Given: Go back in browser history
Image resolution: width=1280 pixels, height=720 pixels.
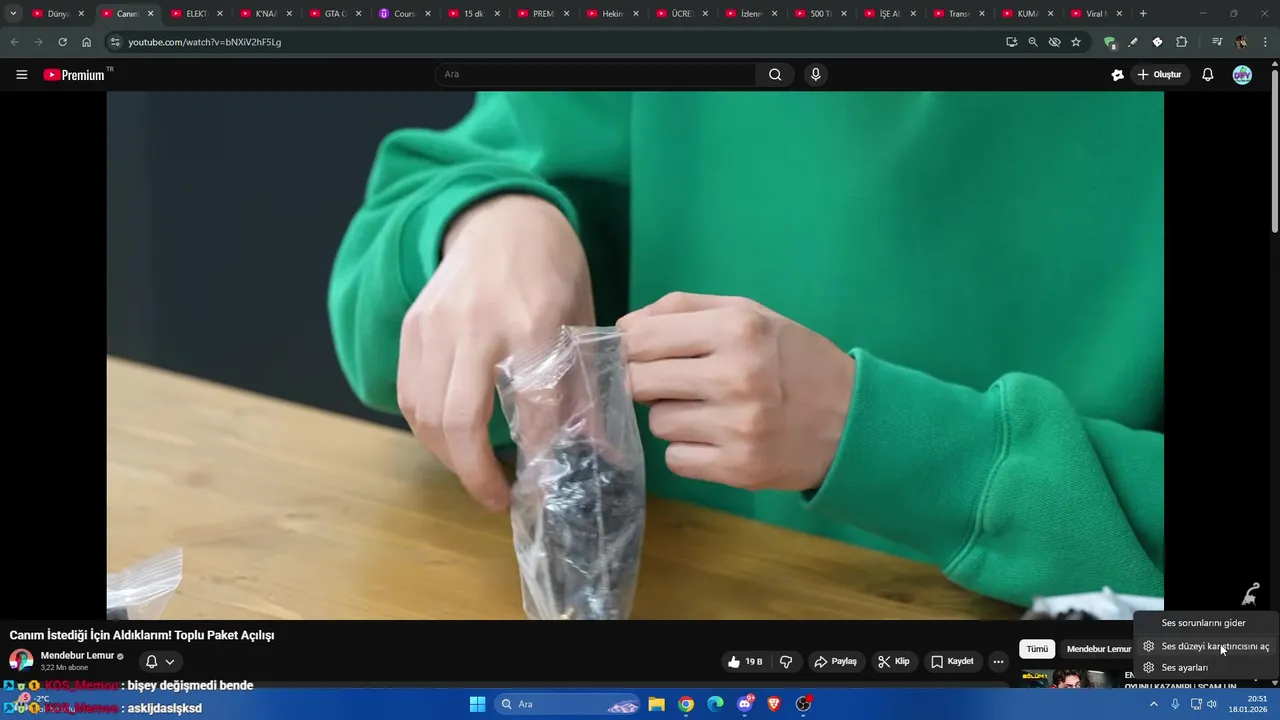Looking at the screenshot, I should tap(14, 42).
